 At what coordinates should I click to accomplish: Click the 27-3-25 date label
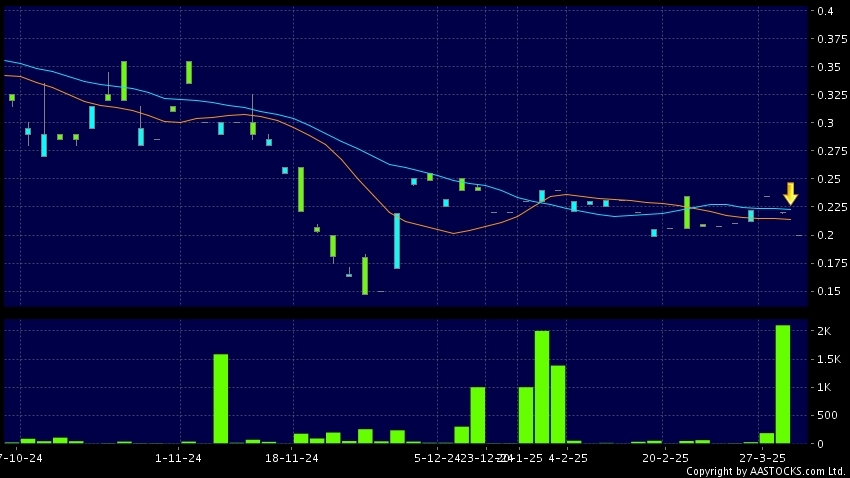[x=762, y=458]
